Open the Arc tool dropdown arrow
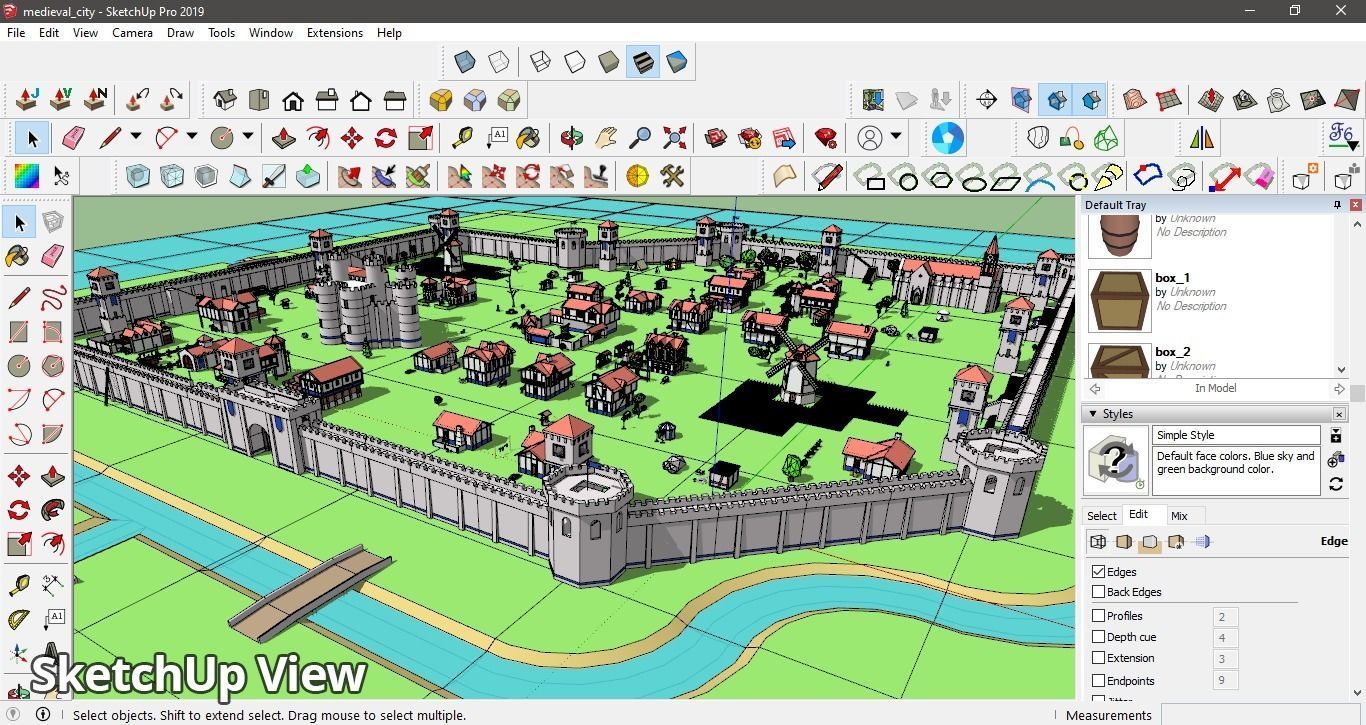Image resolution: width=1366 pixels, height=725 pixels. 191,137
